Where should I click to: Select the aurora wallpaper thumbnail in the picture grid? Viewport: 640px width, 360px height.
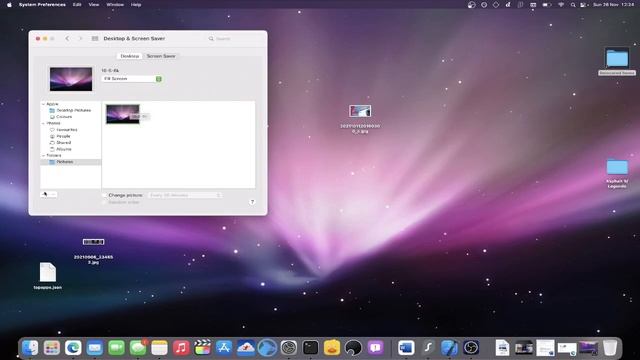click(x=122, y=114)
